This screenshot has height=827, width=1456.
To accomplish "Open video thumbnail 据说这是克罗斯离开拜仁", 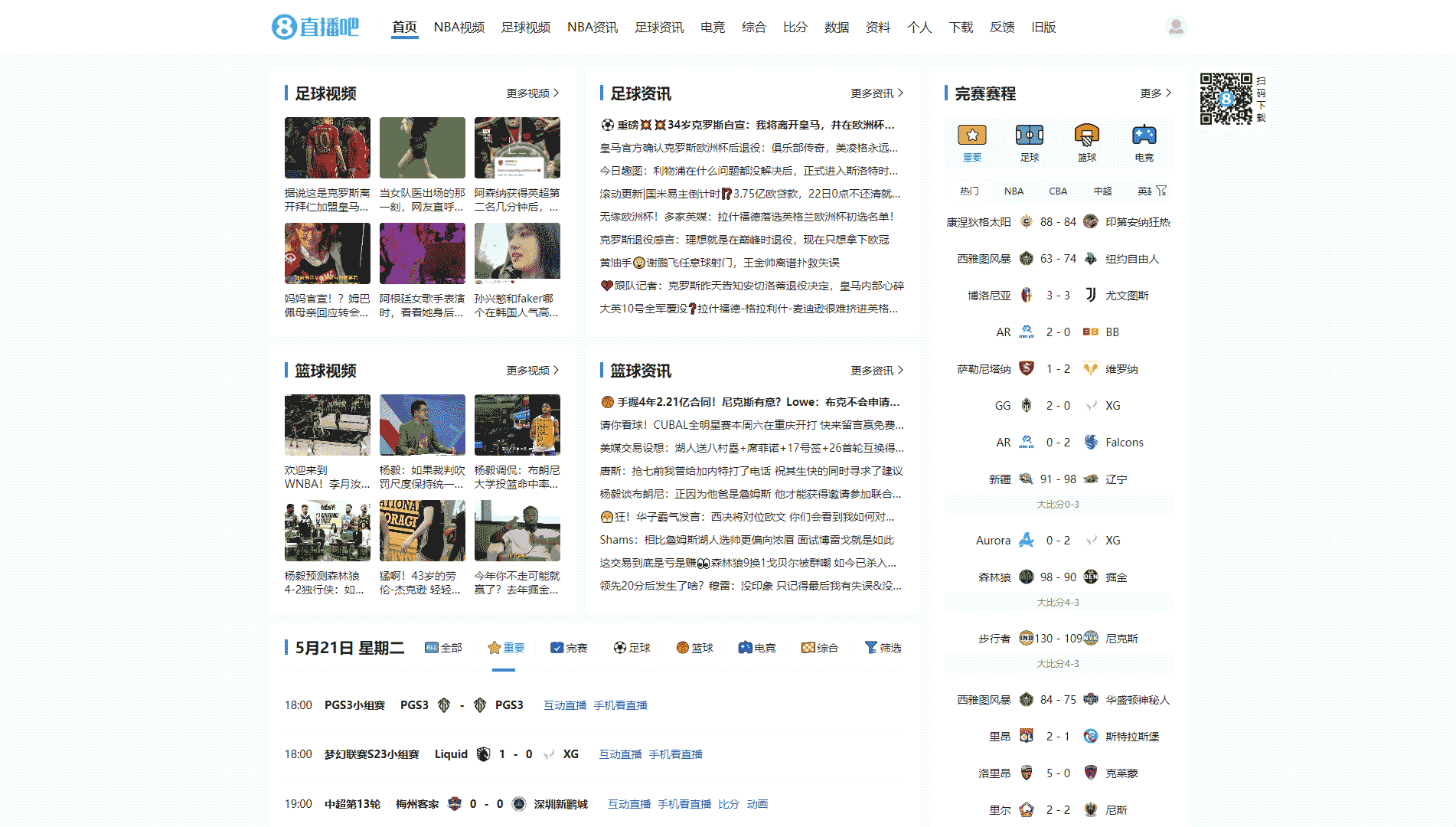I will pyautogui.click(x=328, y=148).
